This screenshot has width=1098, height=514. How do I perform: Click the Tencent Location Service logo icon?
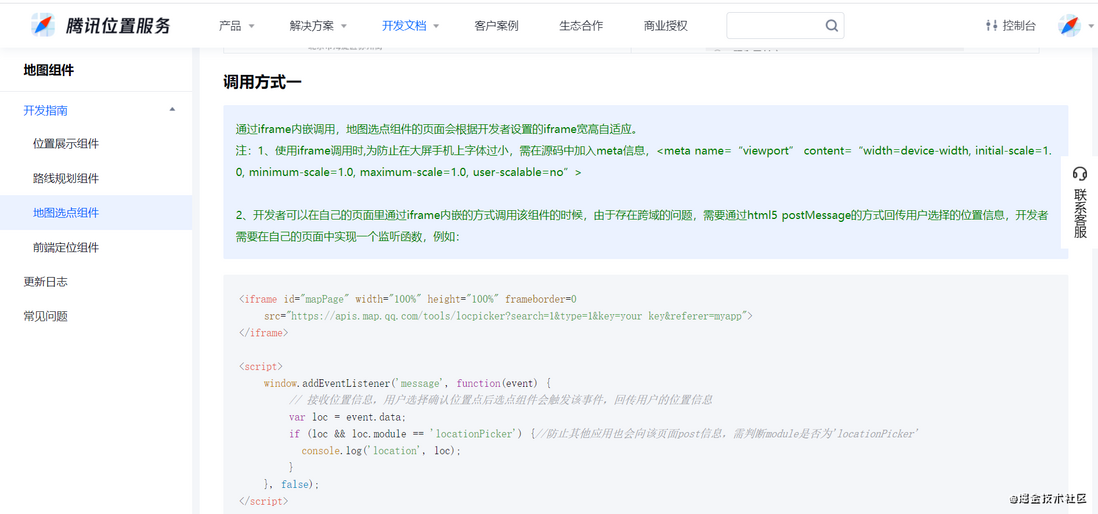[x=43, y=25]
